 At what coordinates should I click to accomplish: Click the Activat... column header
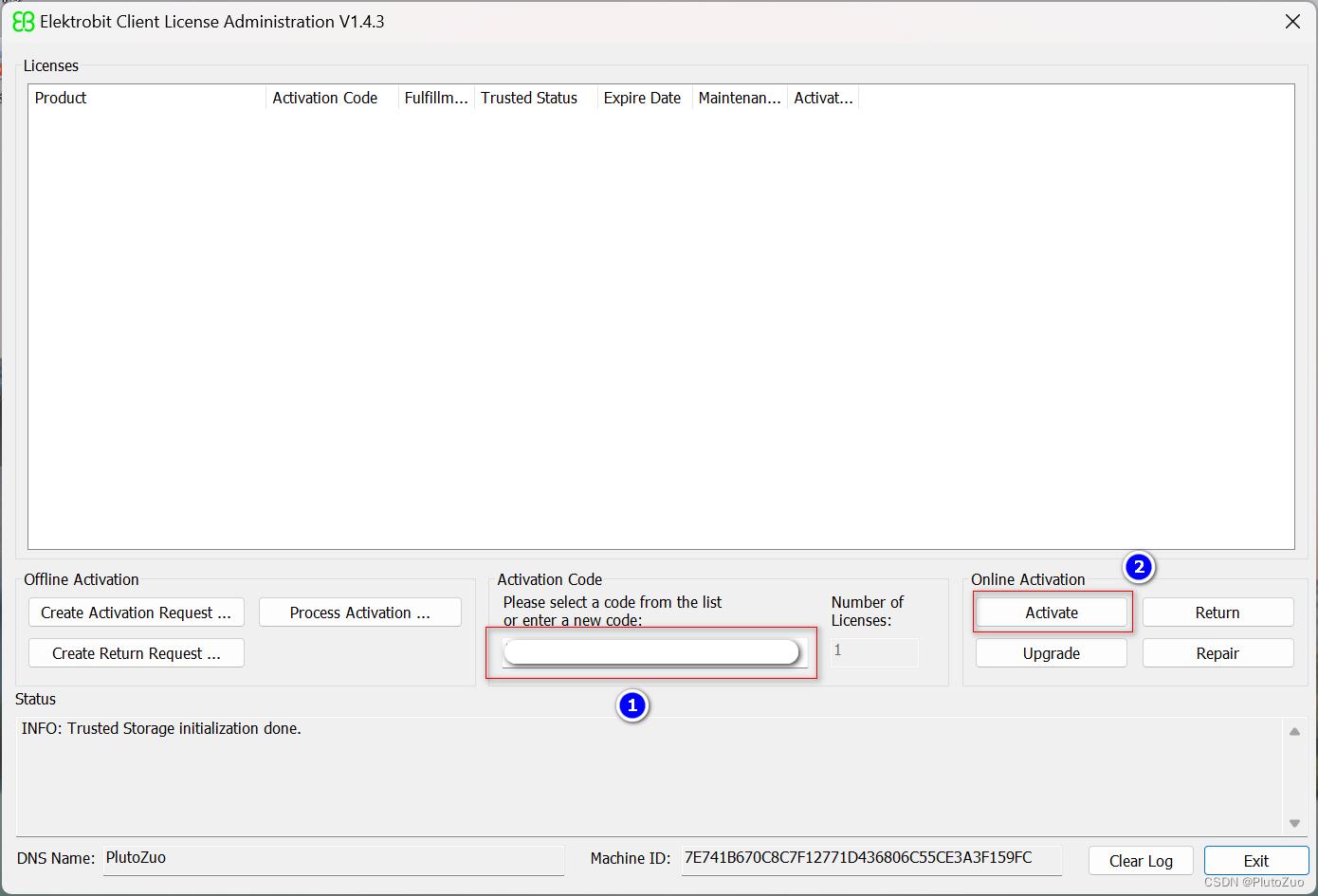tap(823, 98)
